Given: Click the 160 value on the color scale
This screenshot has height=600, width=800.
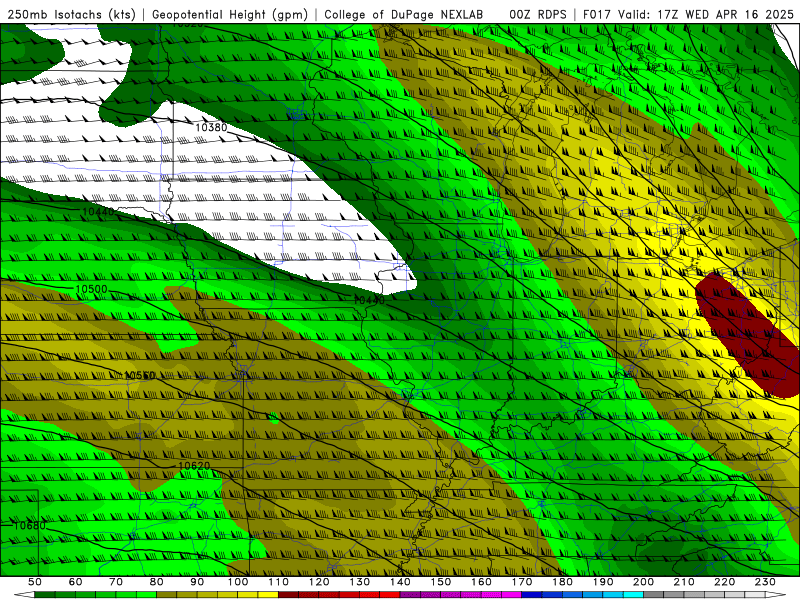Looking at the screenshot, I should 482,582.
